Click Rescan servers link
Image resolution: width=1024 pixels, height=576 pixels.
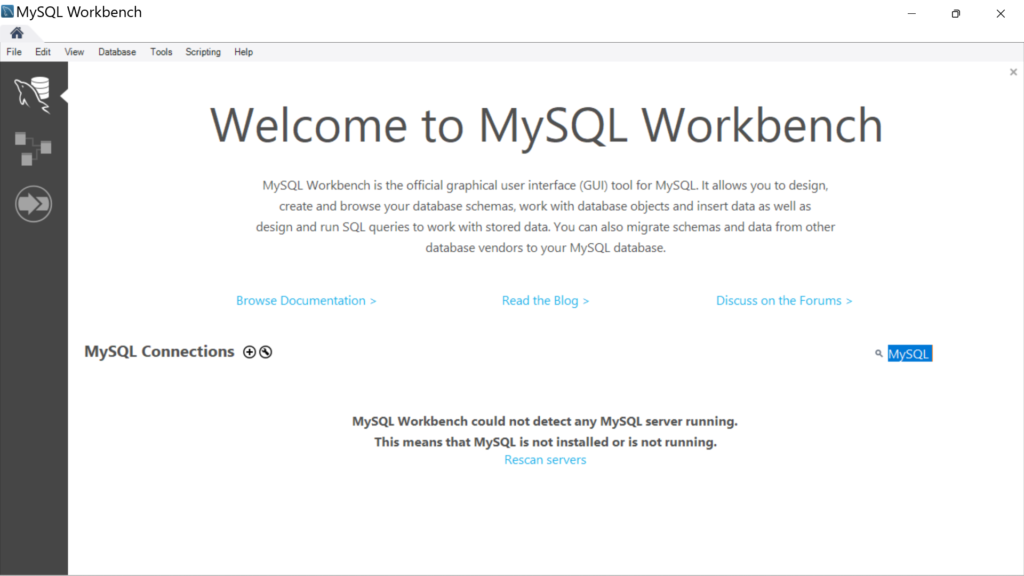tap(545, 460)
